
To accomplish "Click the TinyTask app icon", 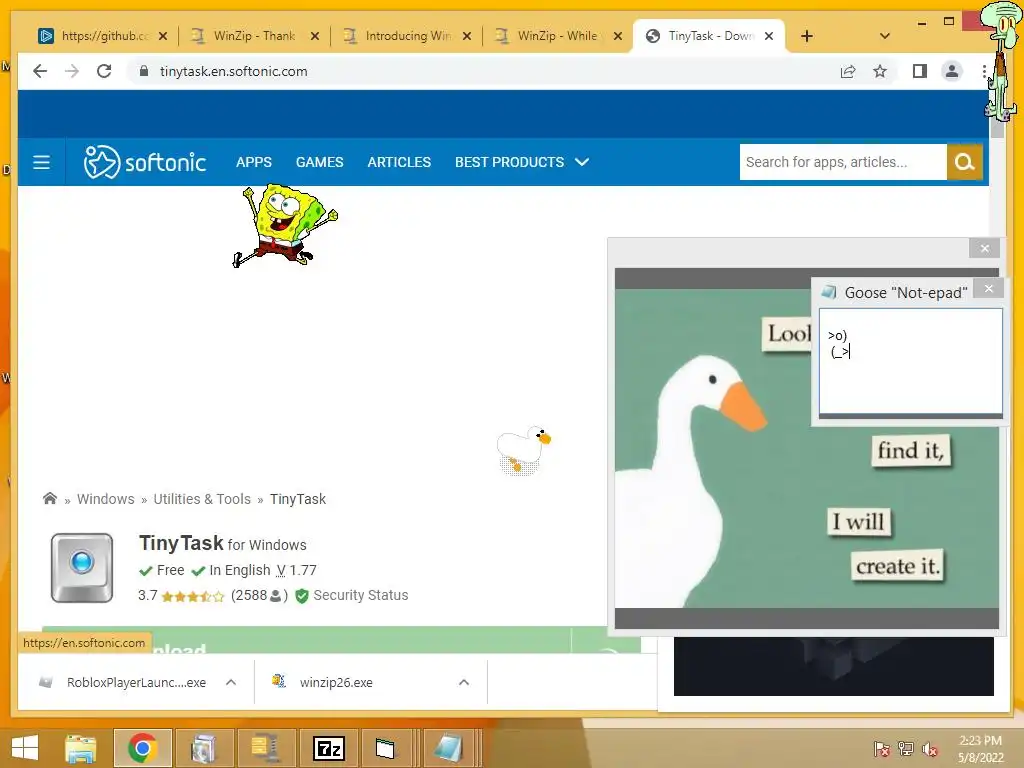I will (82, 568).
